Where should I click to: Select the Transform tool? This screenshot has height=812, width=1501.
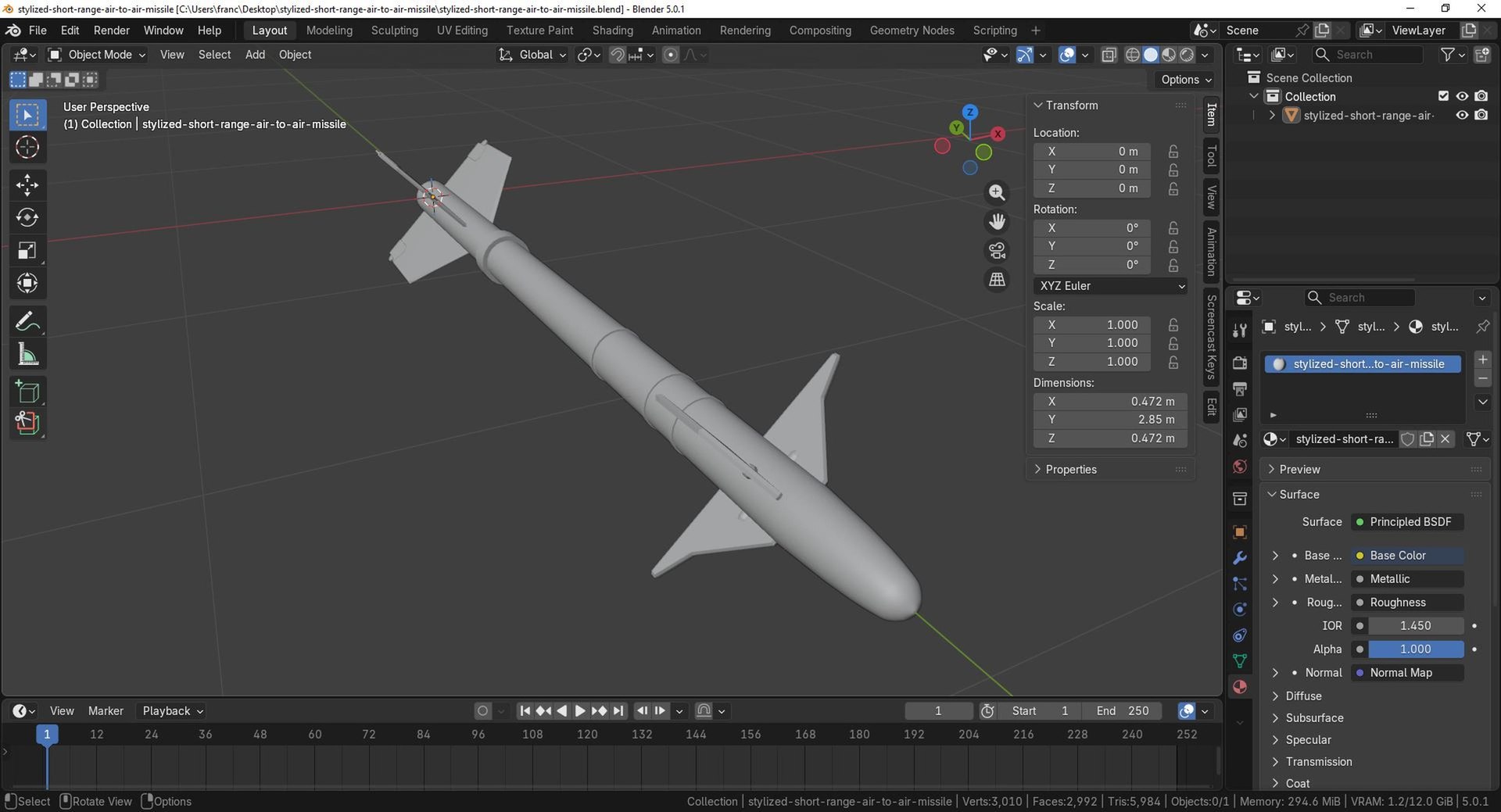point(27,283)
